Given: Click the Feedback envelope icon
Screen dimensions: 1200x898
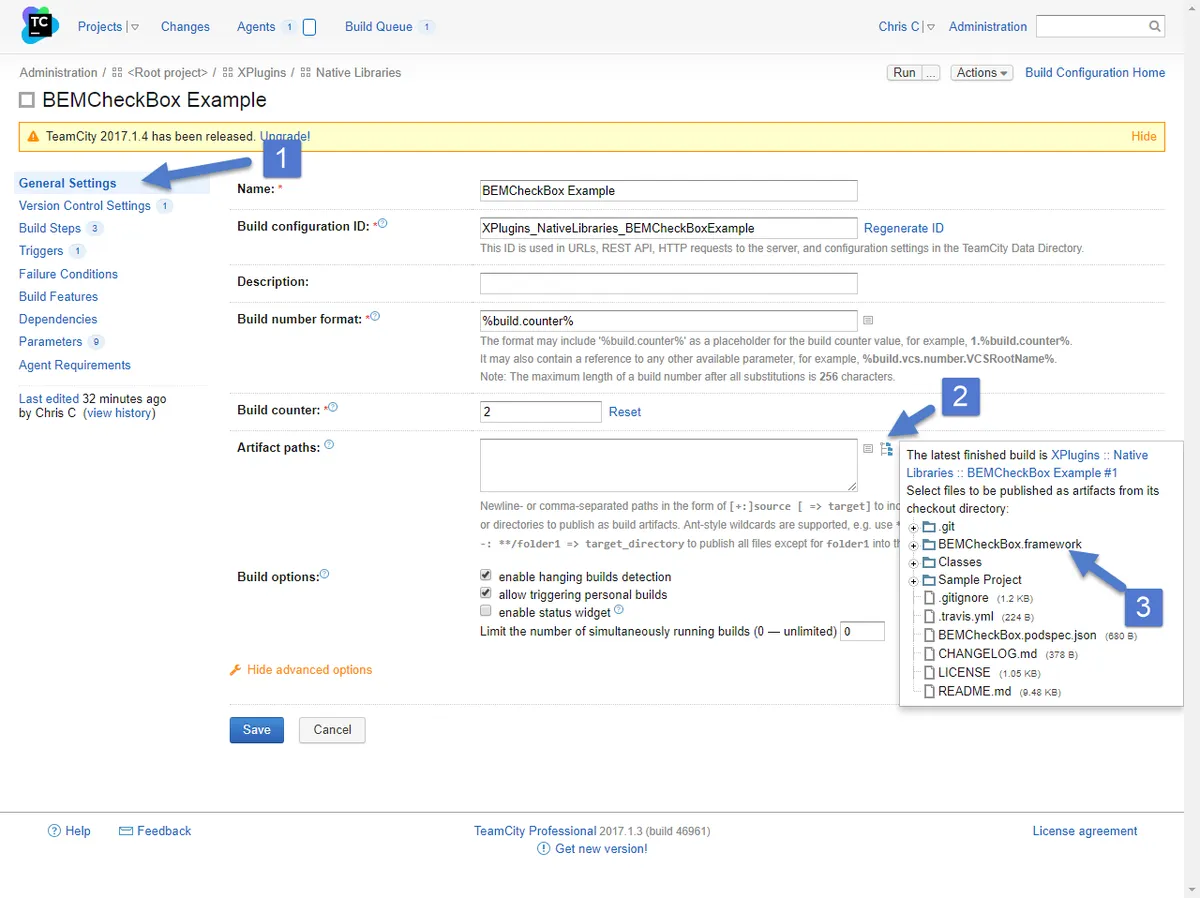Looking at the screenshot, I should pyautogui.click(x=126, y=831).
